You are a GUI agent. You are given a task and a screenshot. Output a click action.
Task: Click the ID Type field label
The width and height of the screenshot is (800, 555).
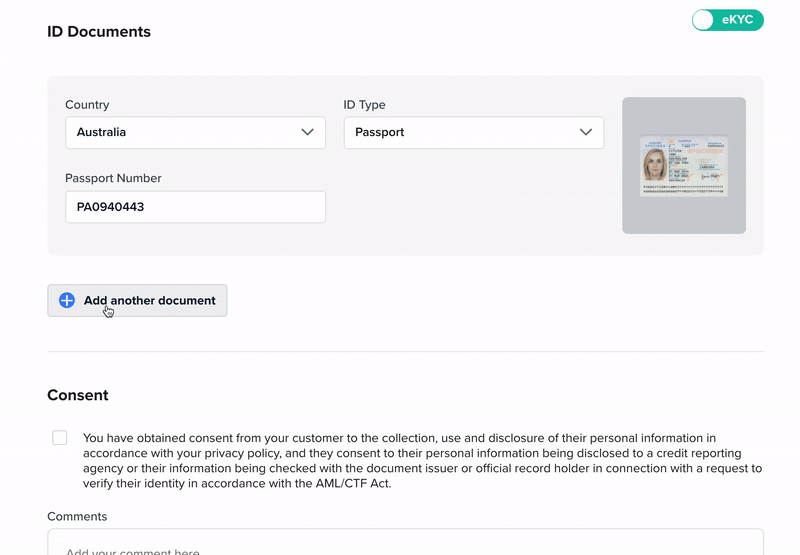coord(364,105)
